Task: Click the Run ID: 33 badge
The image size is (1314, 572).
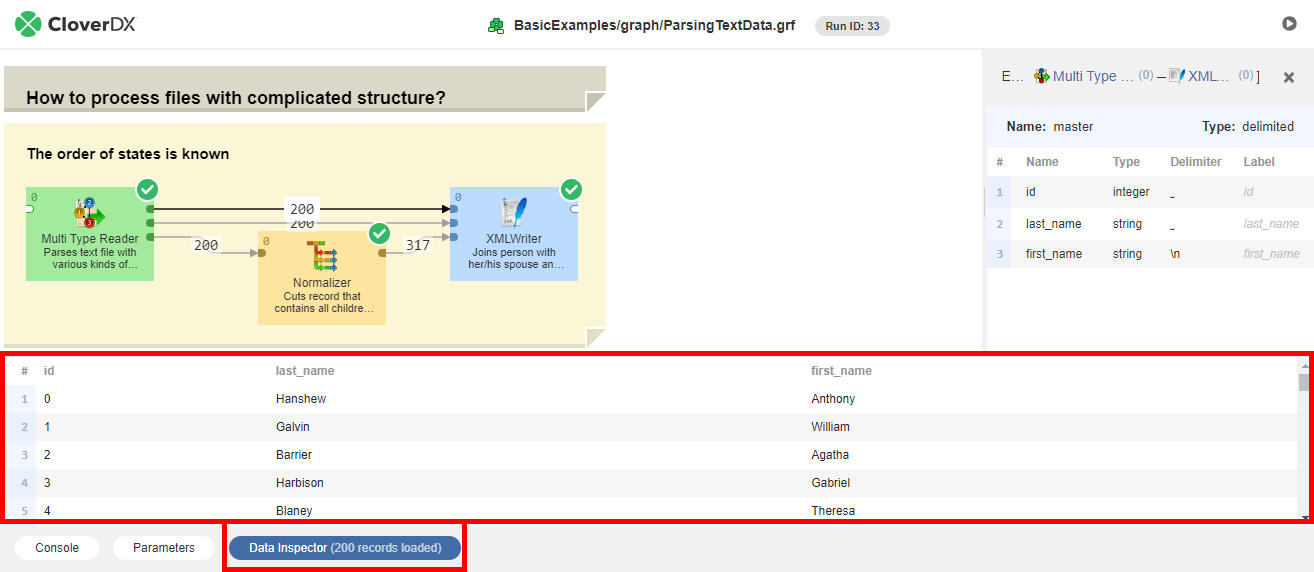Action: click(852, 26)
